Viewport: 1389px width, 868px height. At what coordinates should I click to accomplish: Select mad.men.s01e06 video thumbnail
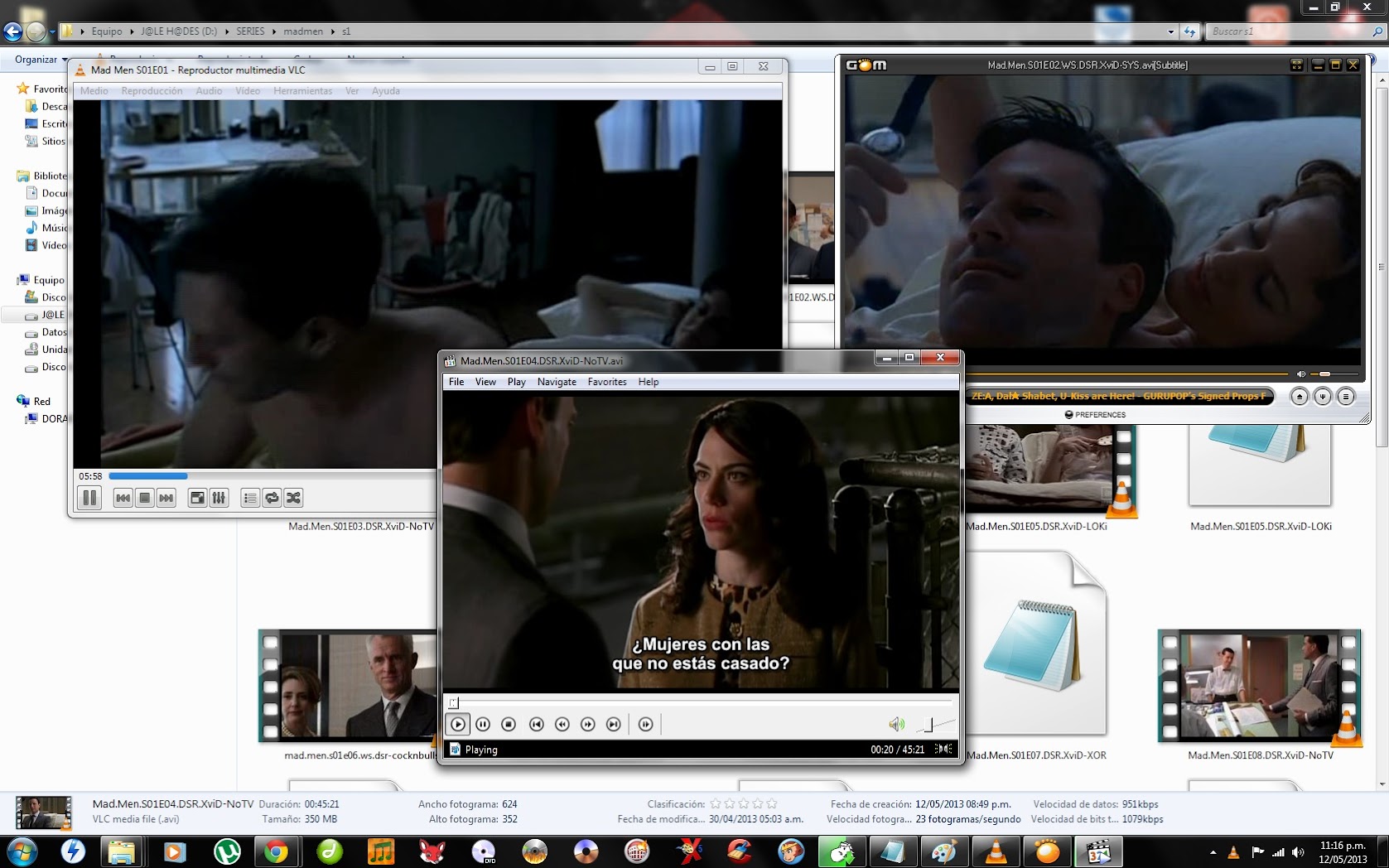pyautogui.click(x=348, y=687)
